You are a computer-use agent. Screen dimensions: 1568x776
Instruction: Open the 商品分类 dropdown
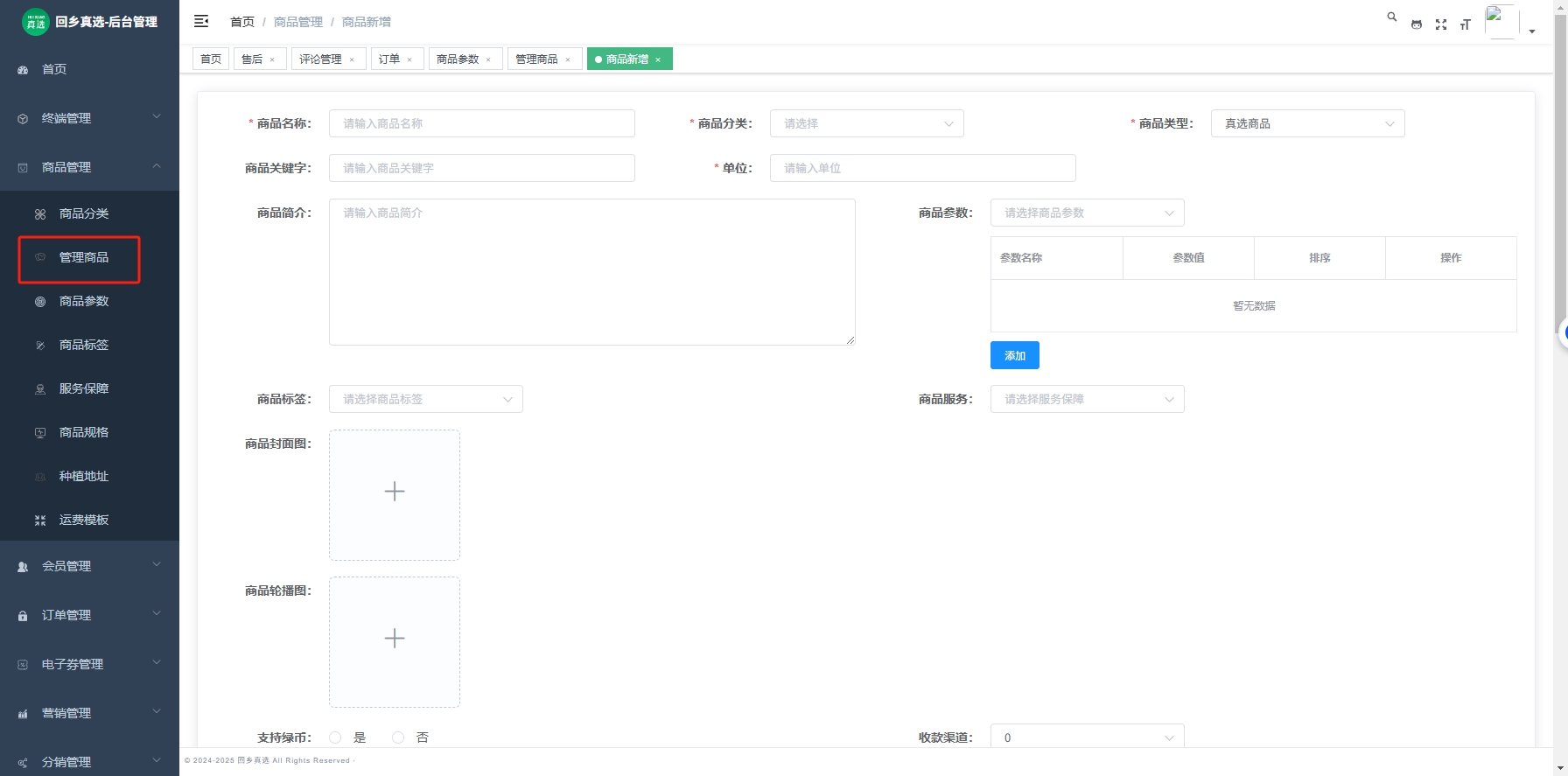(866, 123)
